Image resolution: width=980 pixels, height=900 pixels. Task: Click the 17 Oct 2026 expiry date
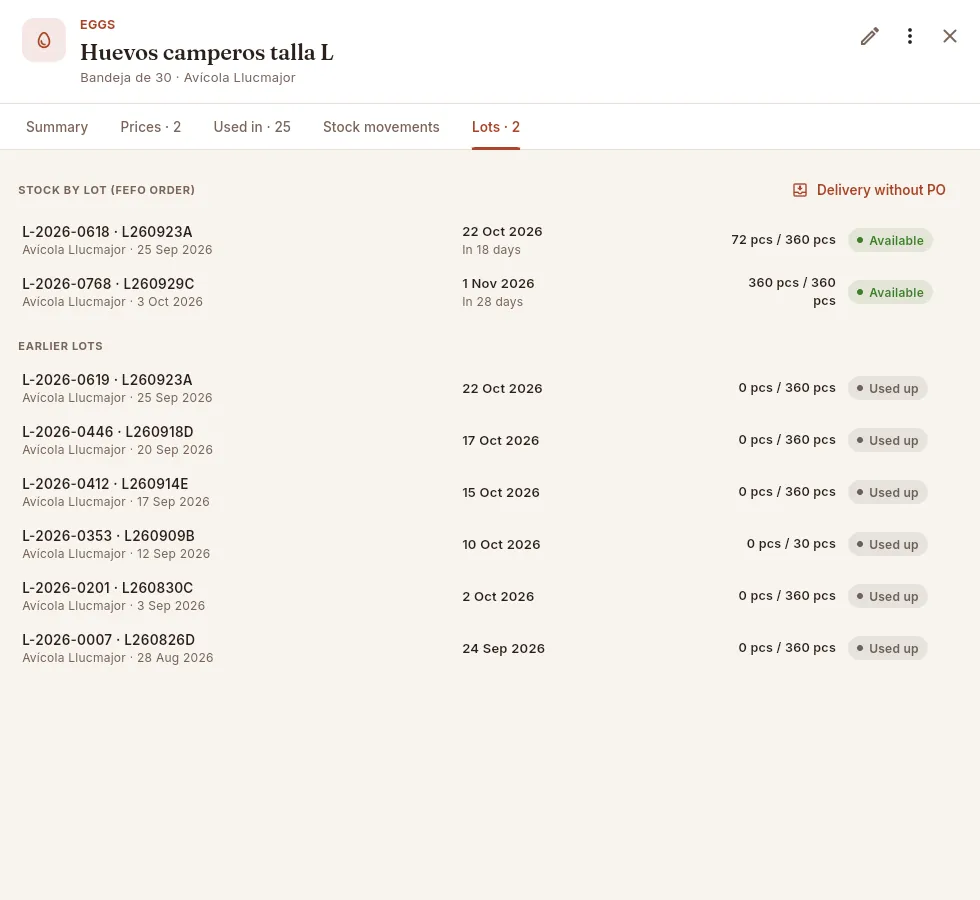point(501,440)
